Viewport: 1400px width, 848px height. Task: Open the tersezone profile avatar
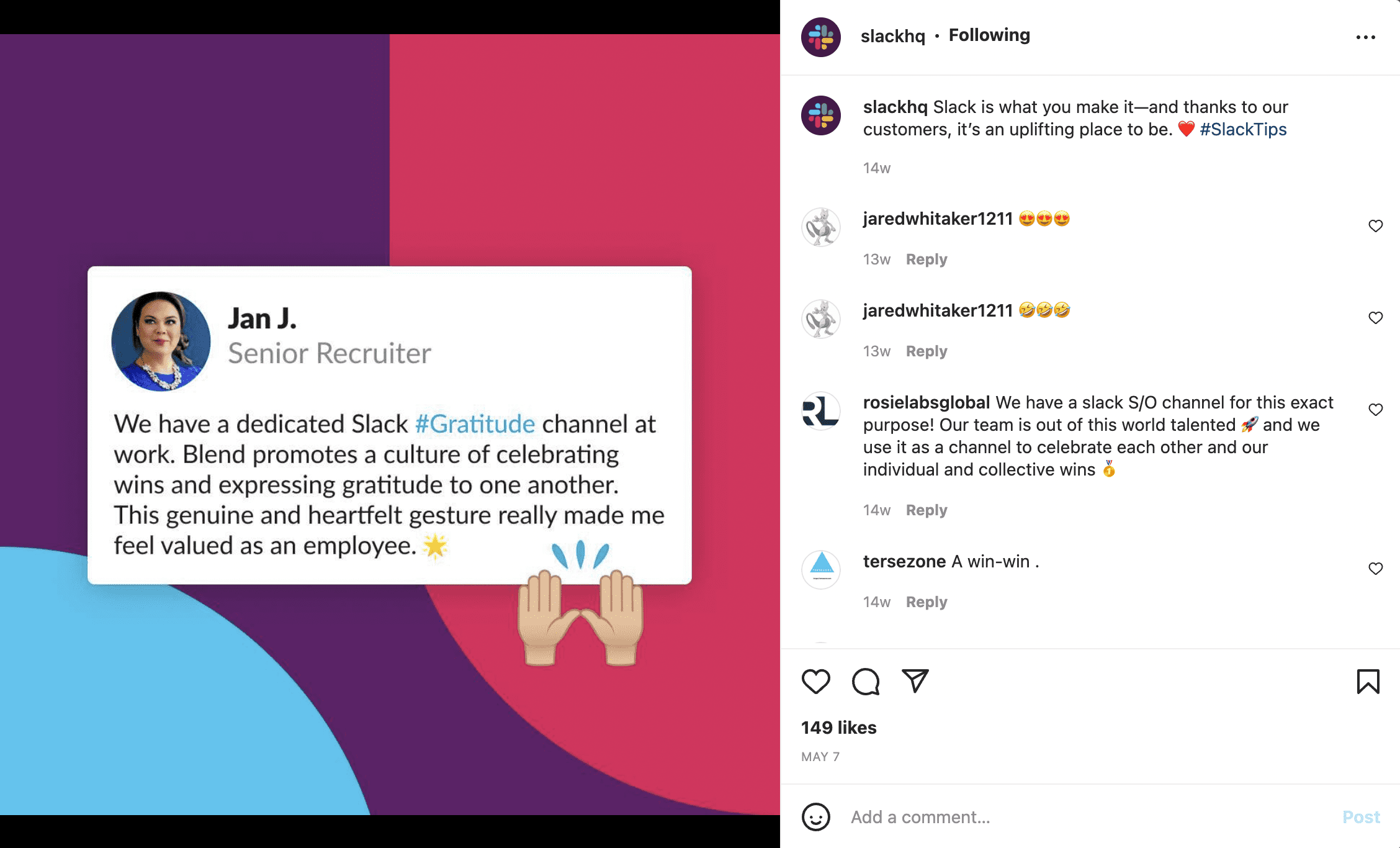820,569
